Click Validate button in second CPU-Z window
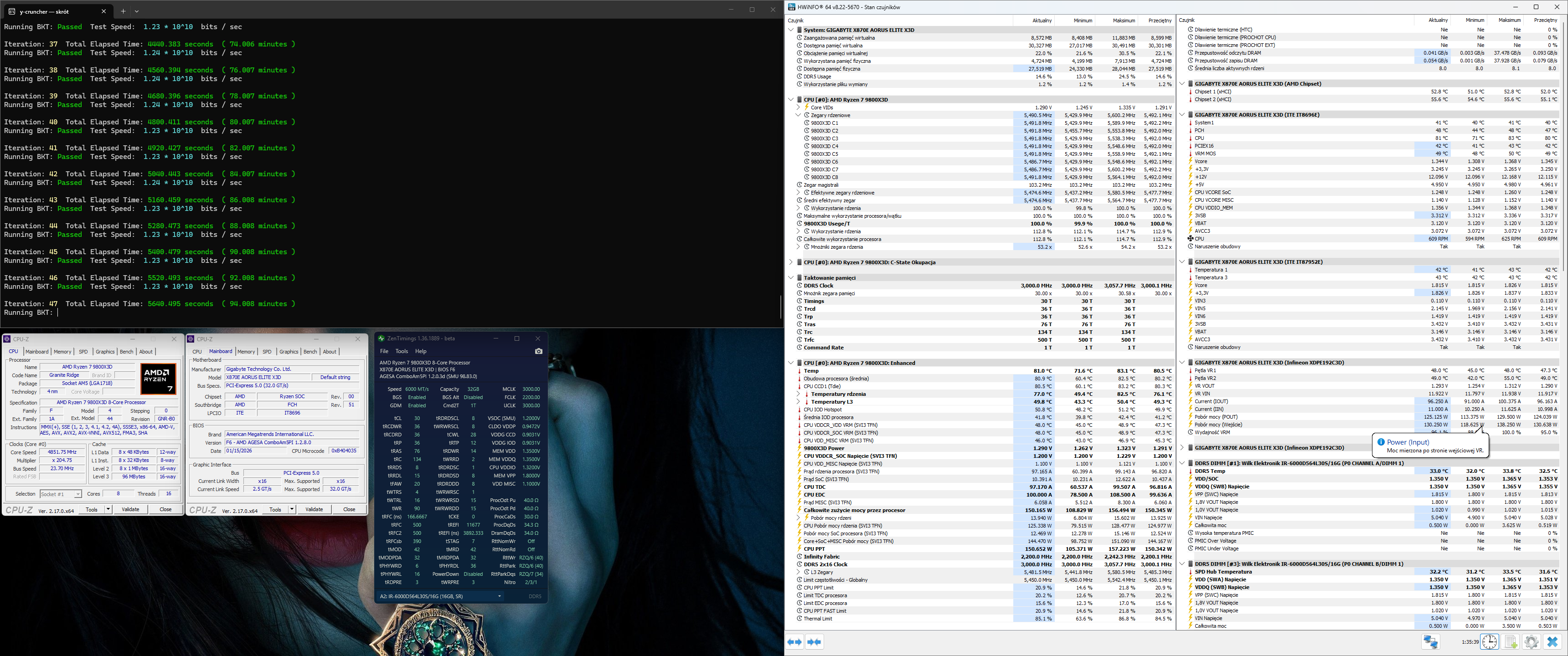This screenshot has width=1568, height=656. [314, 509]
